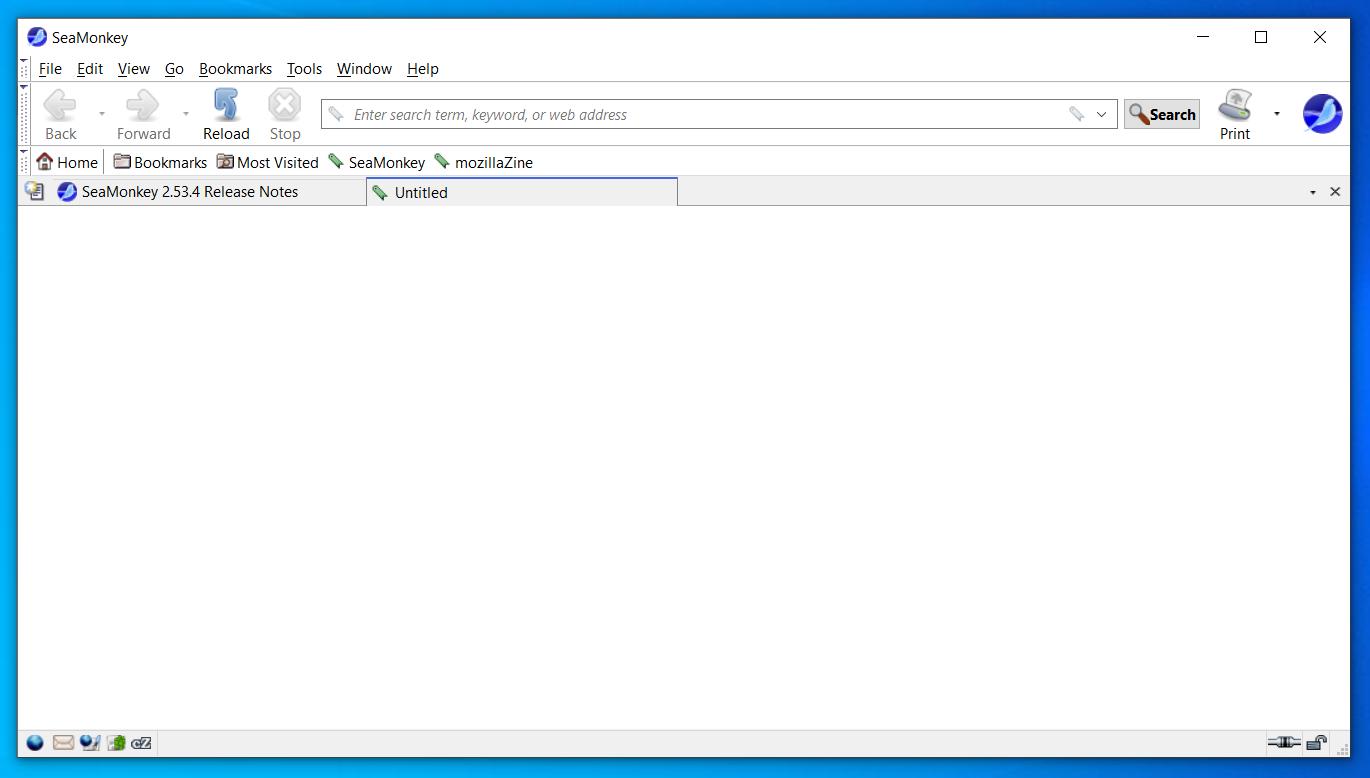Minimize the SeaMonkey window
The width and height of the screenshot is (1370, 778).
click(x=1204, y=37)
